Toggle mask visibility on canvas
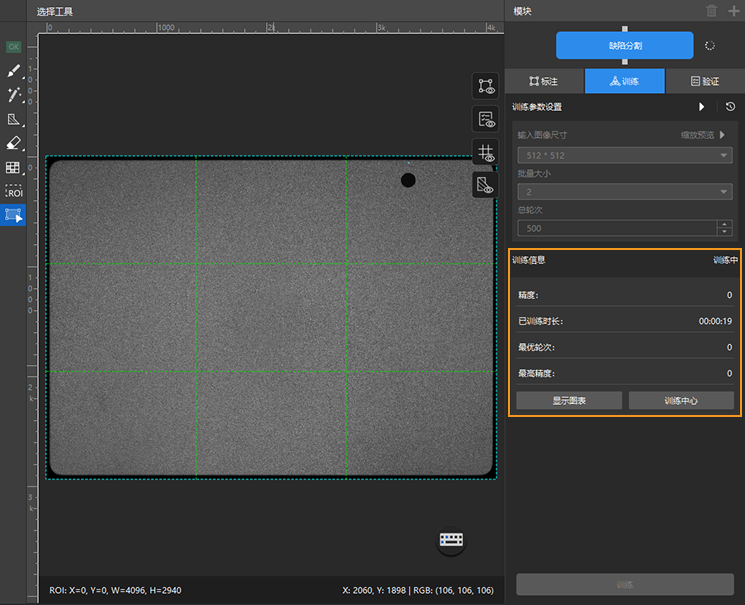The height and width of the screenshot is (605, 745). (x=486, y=184)
